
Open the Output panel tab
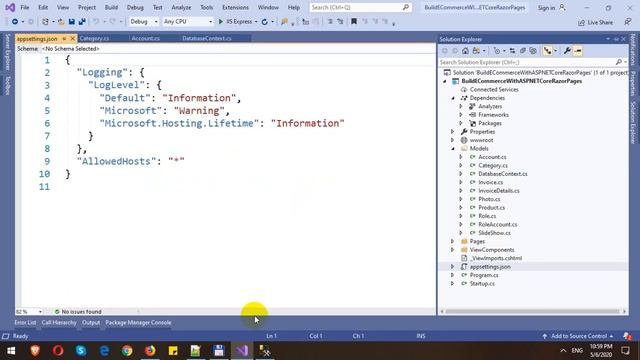(x=91, y=322)
